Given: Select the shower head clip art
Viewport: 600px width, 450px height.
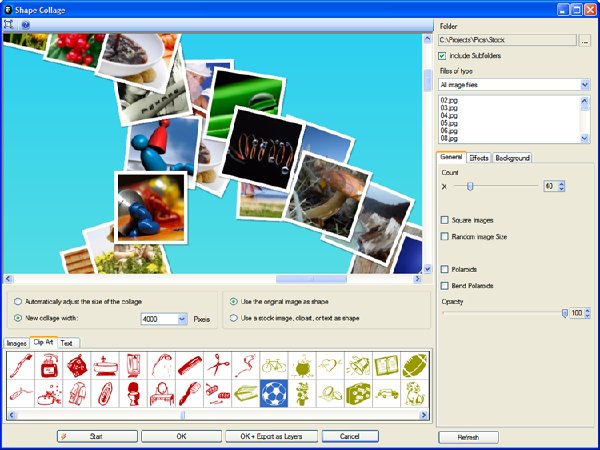Looking at the screenshot, I should 161,365.
